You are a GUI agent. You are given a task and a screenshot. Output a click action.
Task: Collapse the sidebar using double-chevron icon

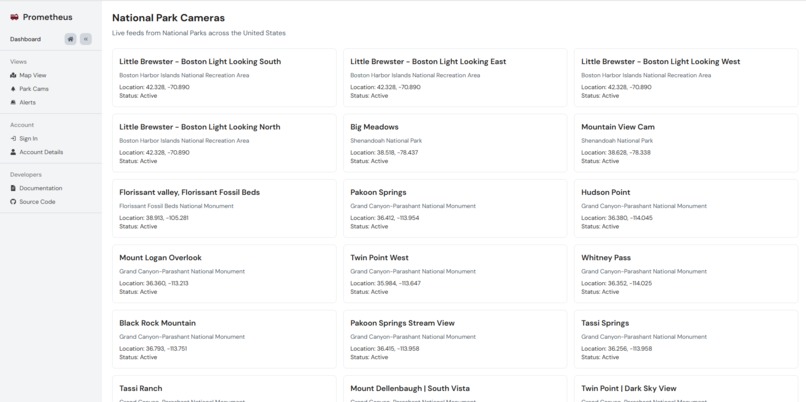click(86, 39)
